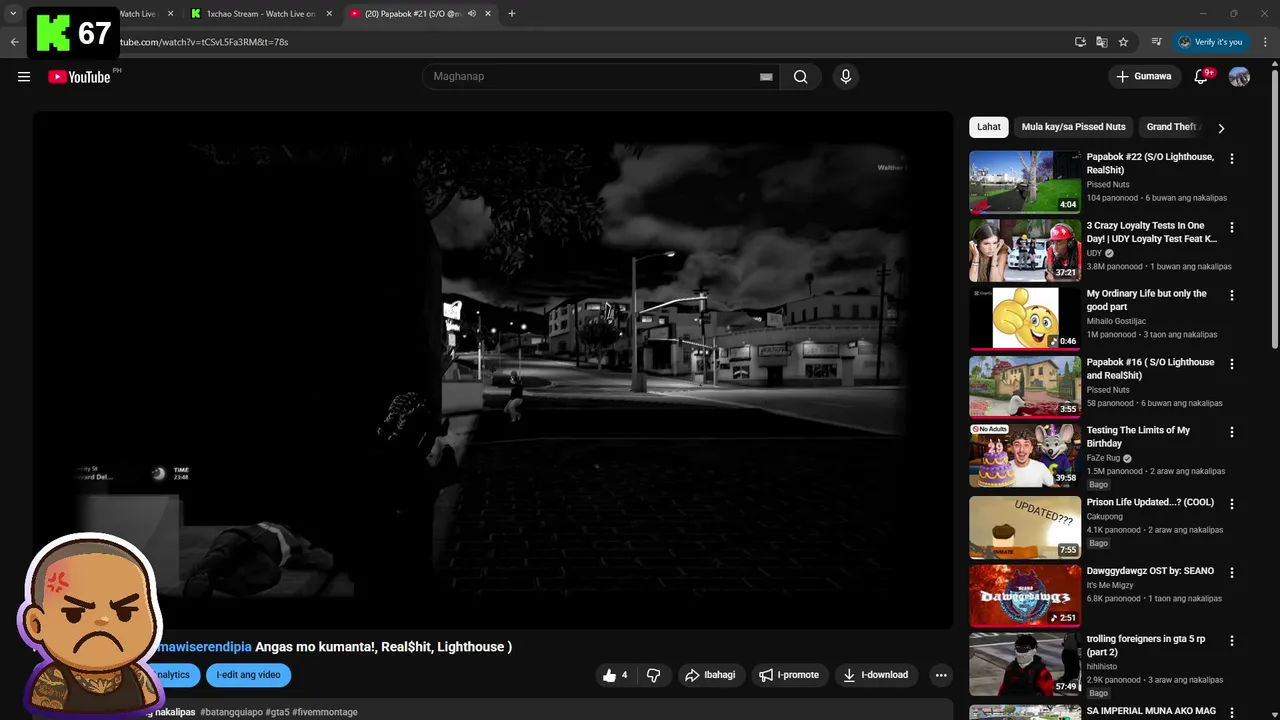Open options menu for Testing The Limits video
The image size is (1280, 720).
[1232, 433]
